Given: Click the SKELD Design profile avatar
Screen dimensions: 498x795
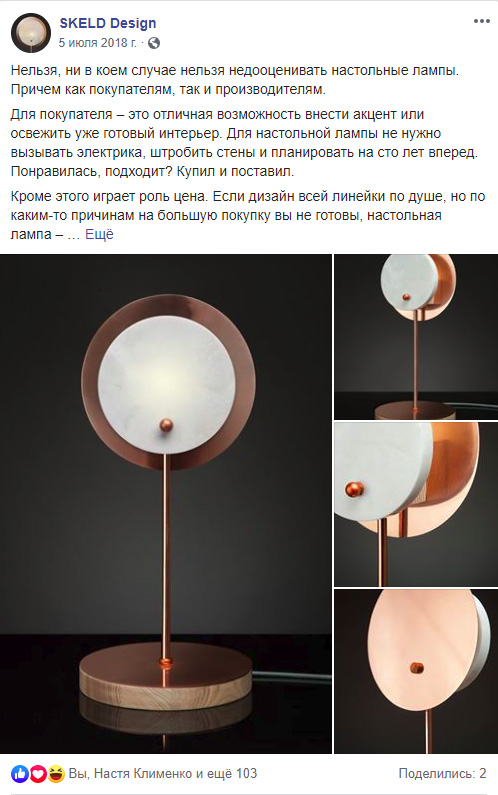Looking at the screenshot, I should tap(31, 33).
